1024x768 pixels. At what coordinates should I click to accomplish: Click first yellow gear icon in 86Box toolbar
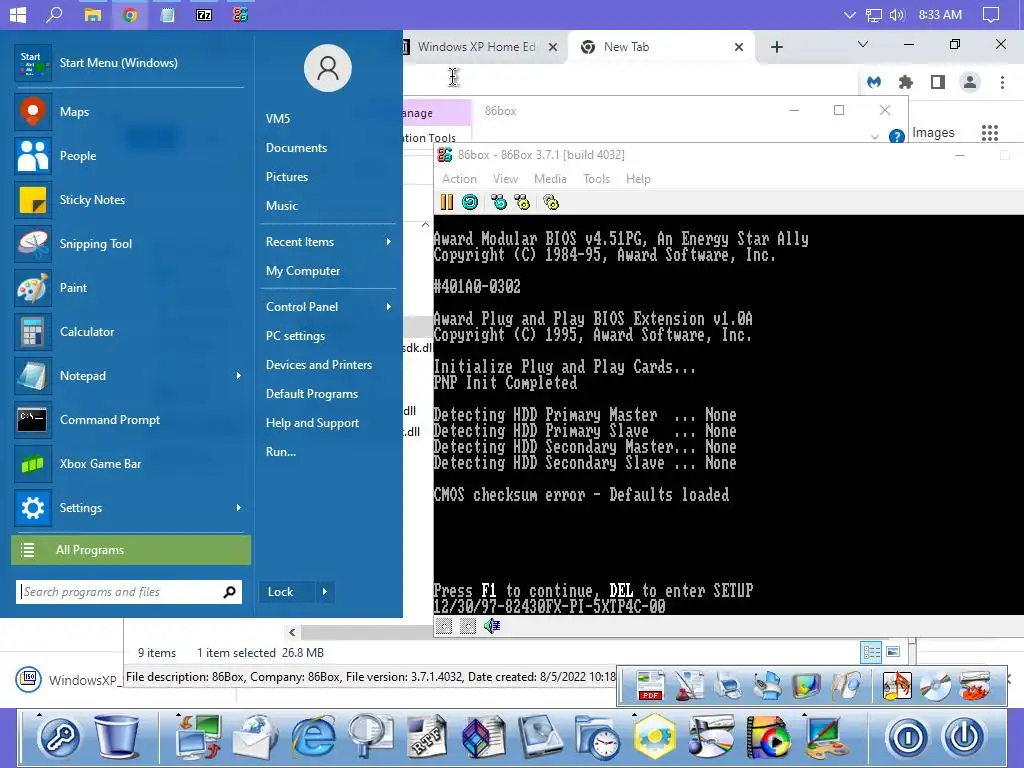coord(522,202)
